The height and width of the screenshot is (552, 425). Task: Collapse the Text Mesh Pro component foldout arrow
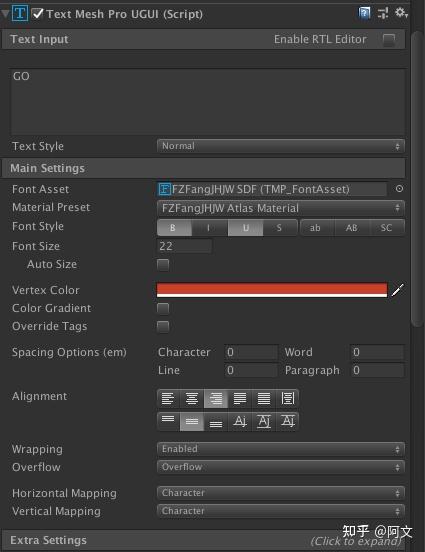5,14
